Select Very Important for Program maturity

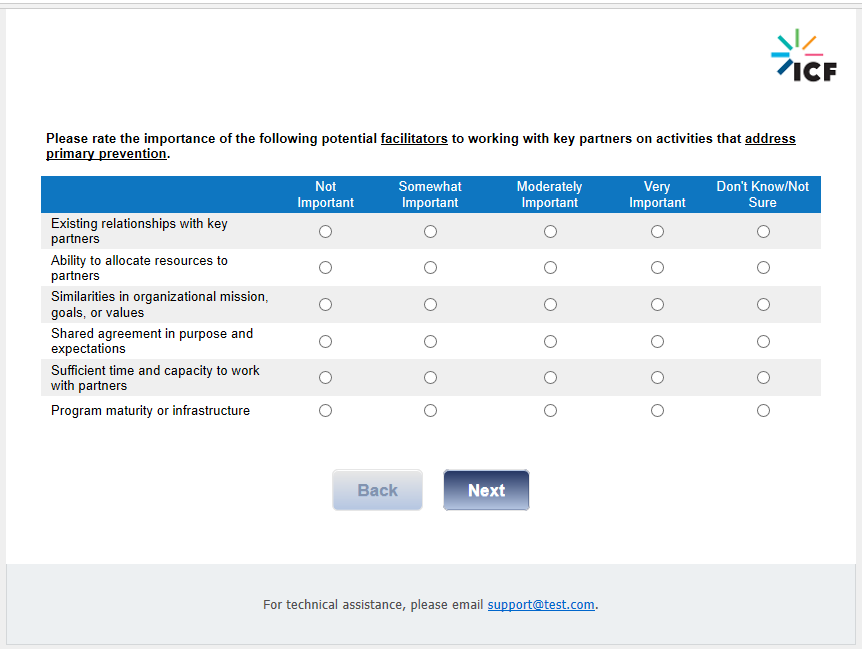657,410
